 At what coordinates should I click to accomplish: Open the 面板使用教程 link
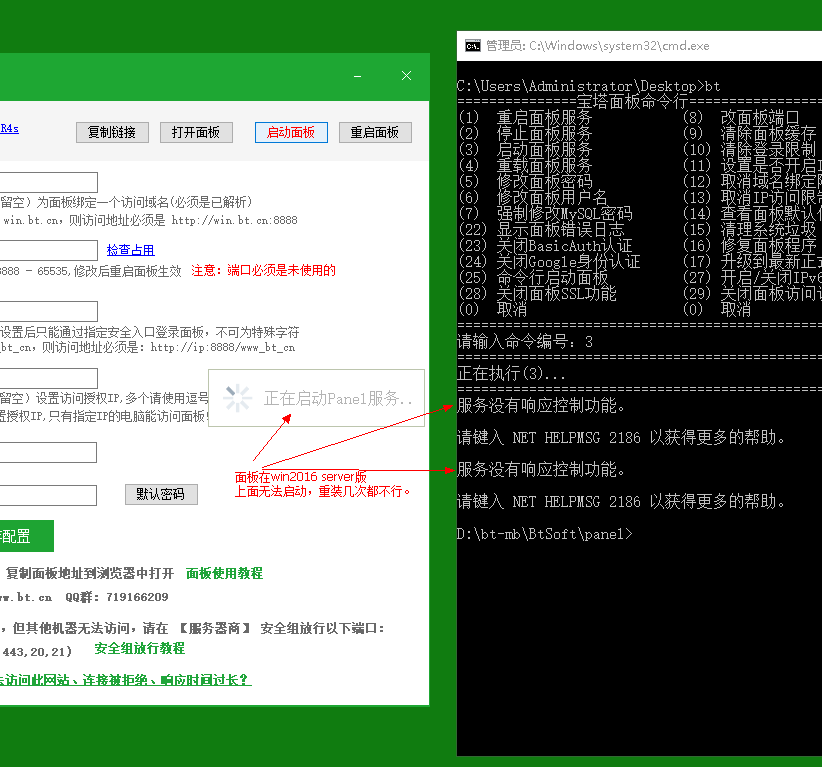(224, 573)
